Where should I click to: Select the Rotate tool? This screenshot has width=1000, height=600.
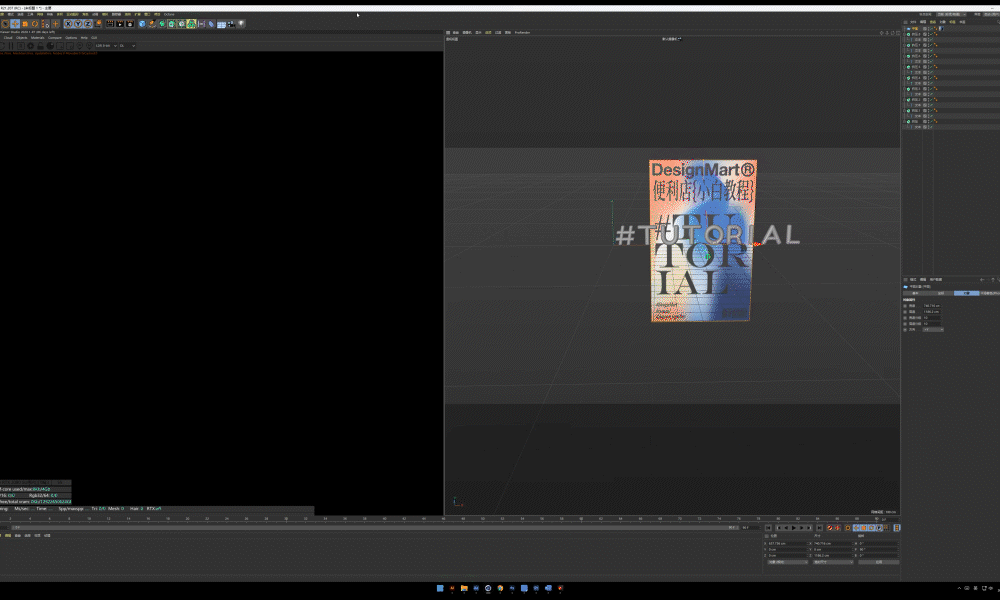point(34,24)
